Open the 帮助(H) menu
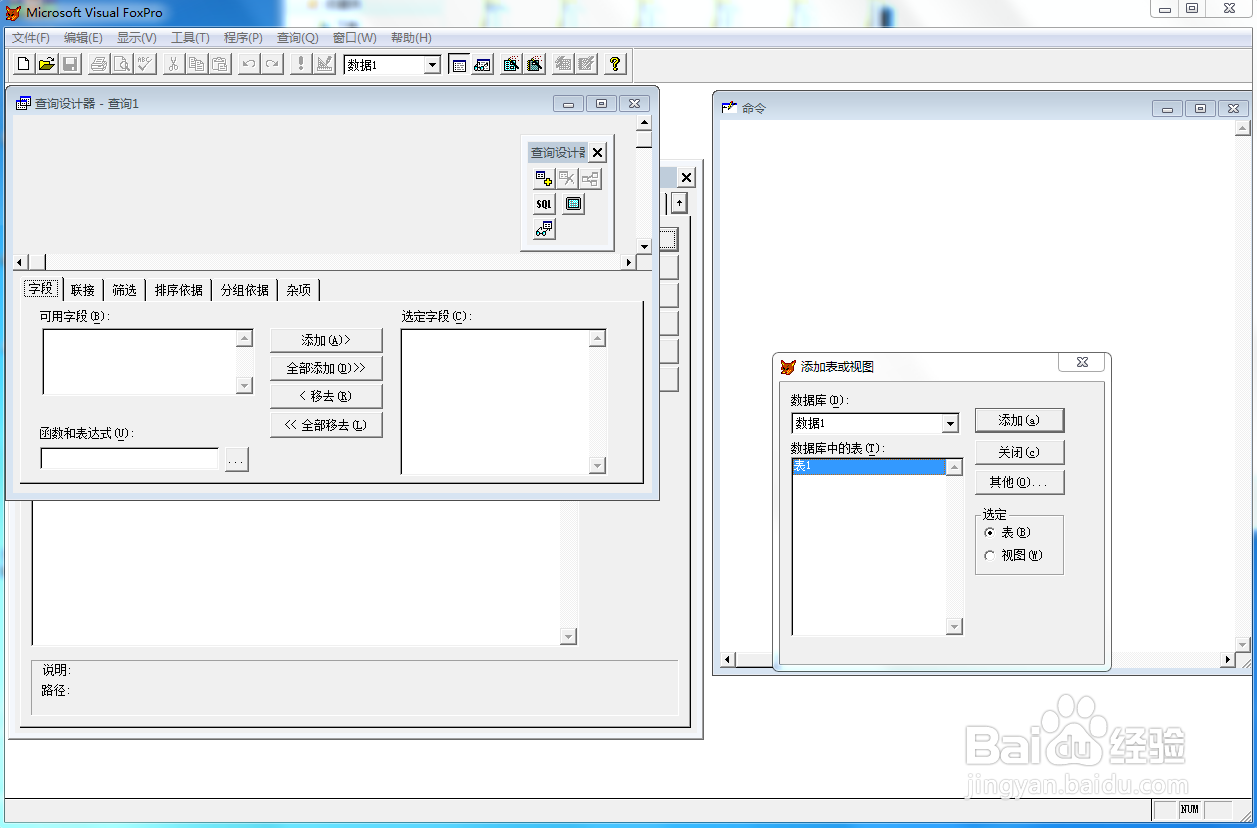1257x828 pixels. click(411, 38)
